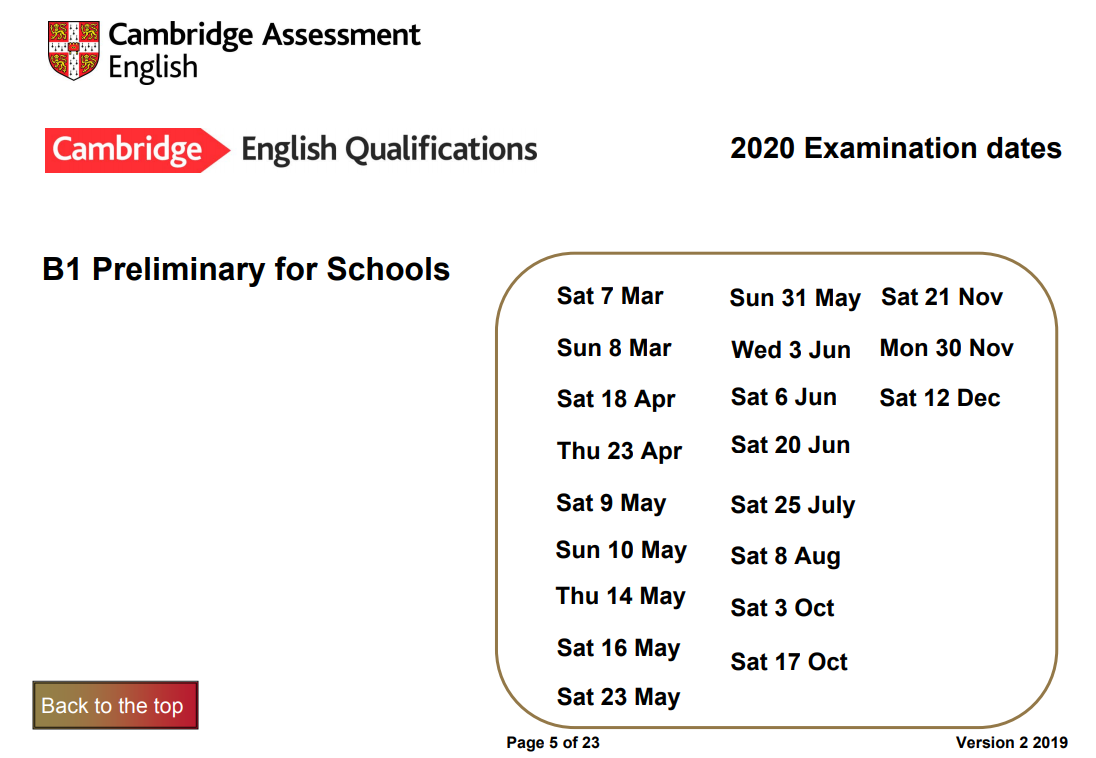Click the Sat 17 Oct date entry
Screen dimensions: 1096x758
coord(789,662)
